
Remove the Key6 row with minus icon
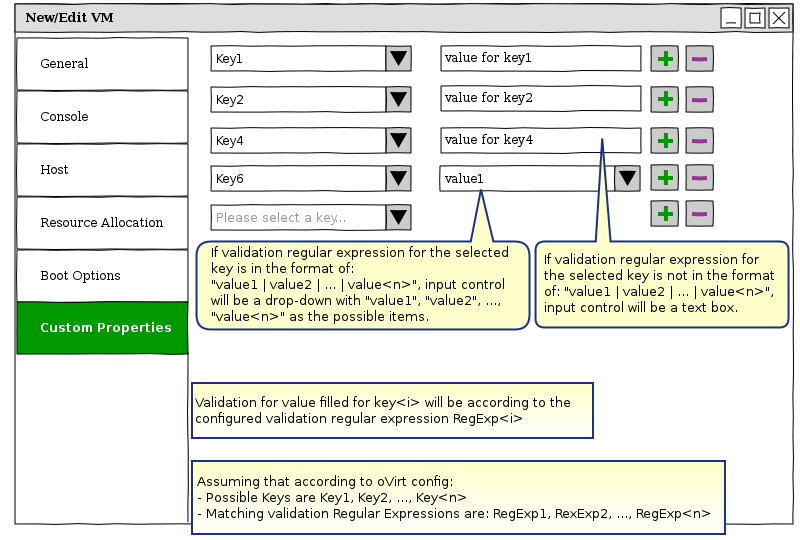click(x=699, y=179)
